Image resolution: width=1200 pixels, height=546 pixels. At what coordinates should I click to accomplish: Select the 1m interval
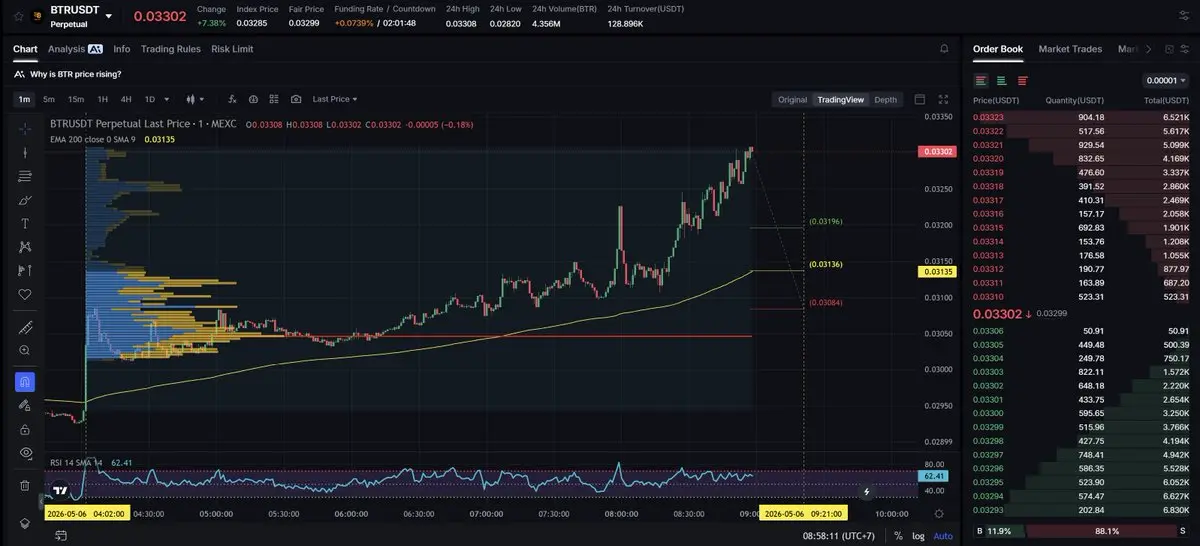[24, 99]
